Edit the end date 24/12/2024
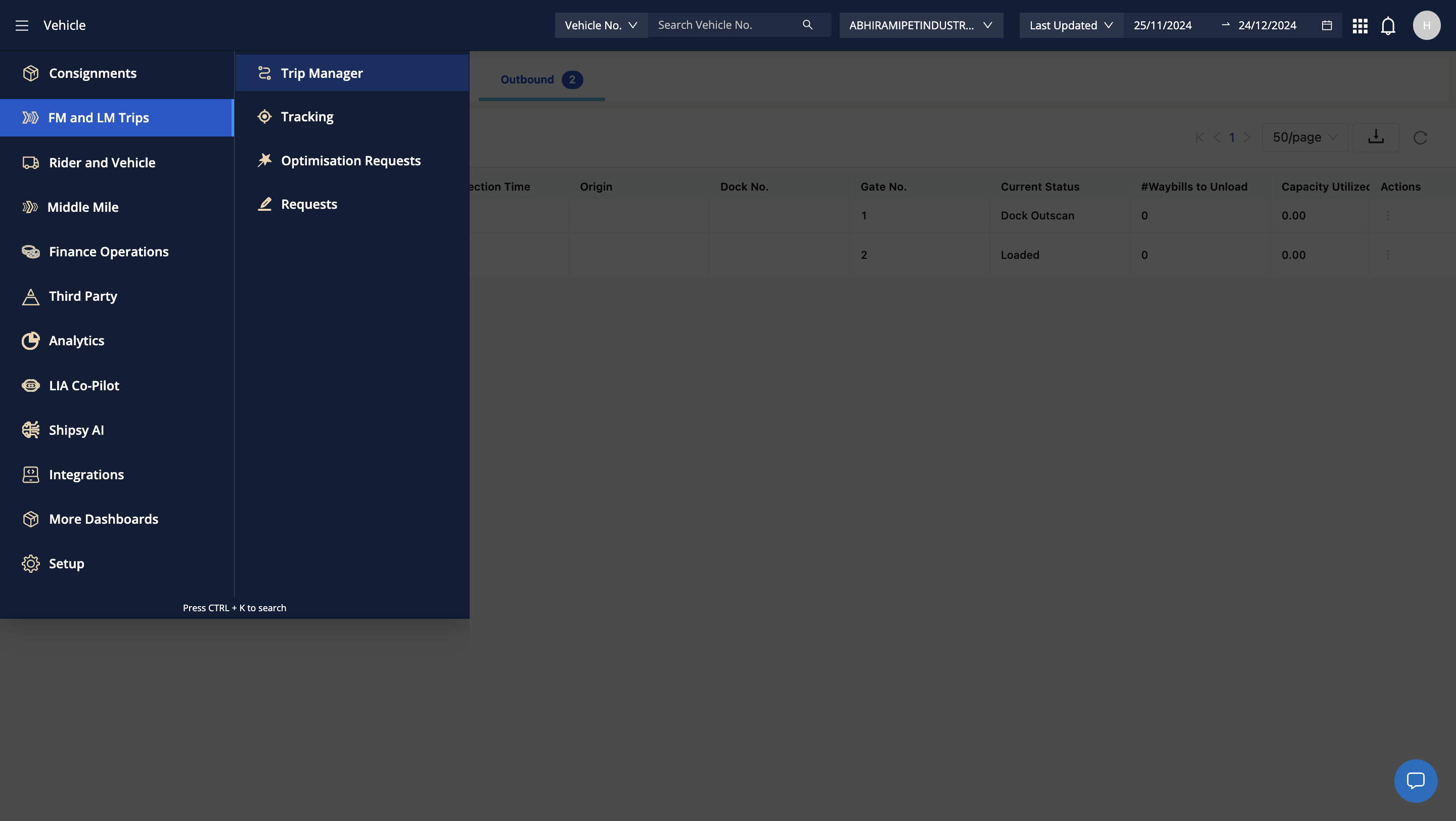 (1267, 25)
